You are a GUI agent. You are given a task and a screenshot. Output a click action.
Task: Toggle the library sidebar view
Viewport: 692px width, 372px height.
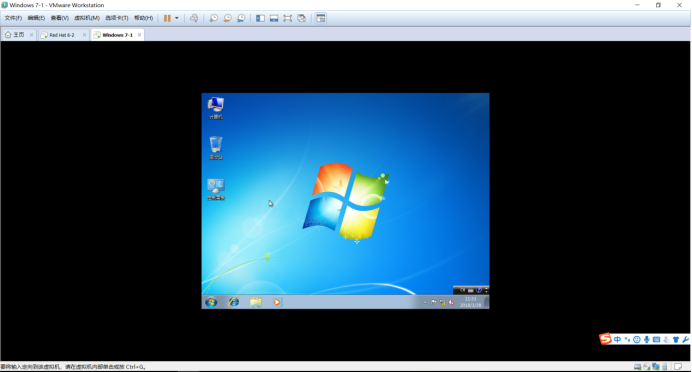[260, 18]
